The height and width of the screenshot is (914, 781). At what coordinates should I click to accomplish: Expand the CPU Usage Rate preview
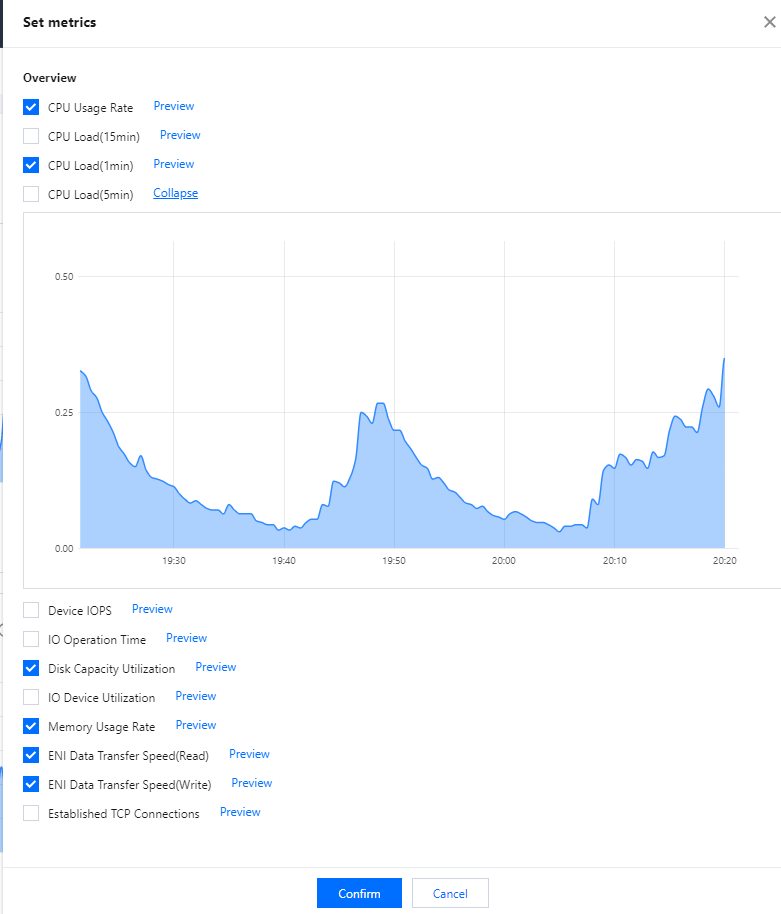pyautogui.click(x=174, y=106)
